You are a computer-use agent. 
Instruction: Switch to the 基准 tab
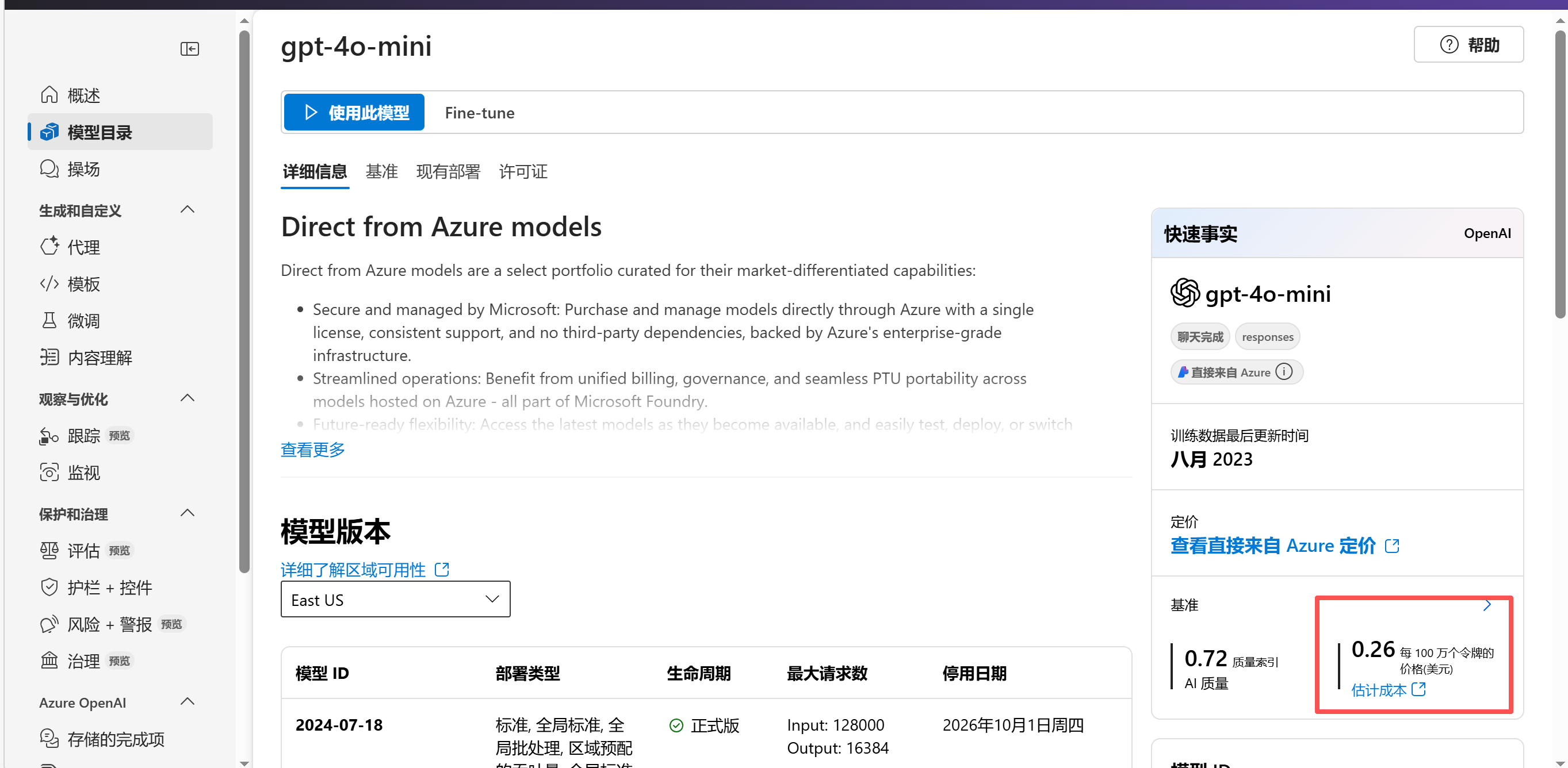382,172
